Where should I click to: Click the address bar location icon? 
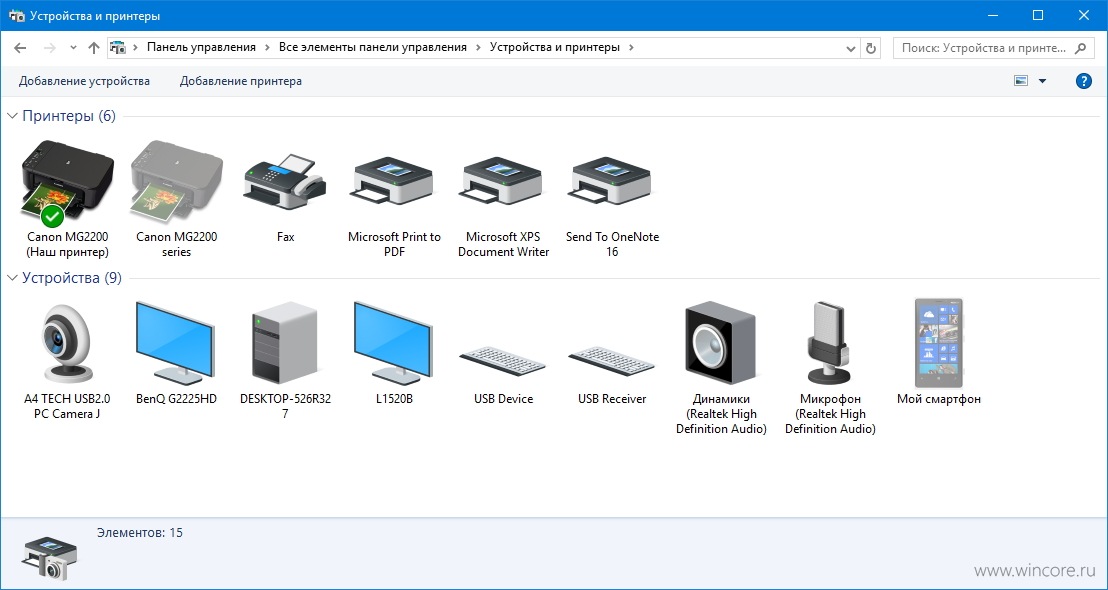click(117, 47)
